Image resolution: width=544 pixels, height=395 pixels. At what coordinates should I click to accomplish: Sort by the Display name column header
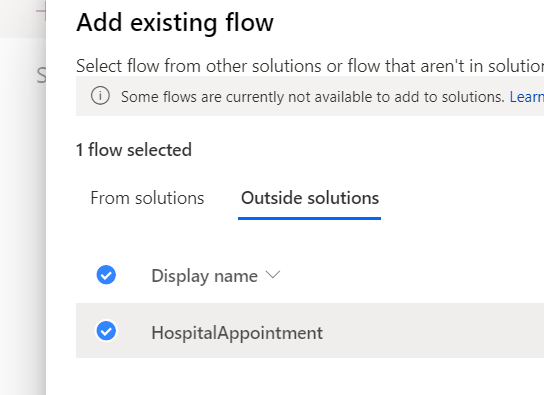coord(204,276)
